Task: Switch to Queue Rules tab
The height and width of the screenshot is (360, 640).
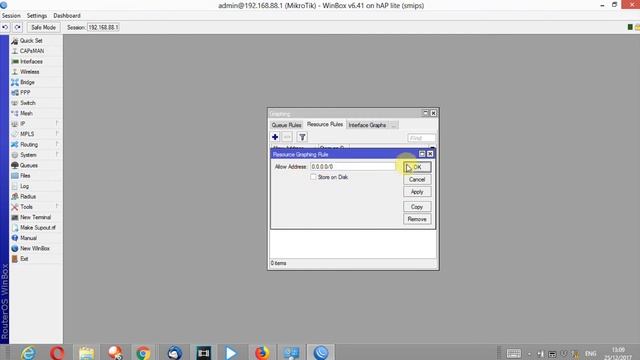Action: (x=286, y=125)
